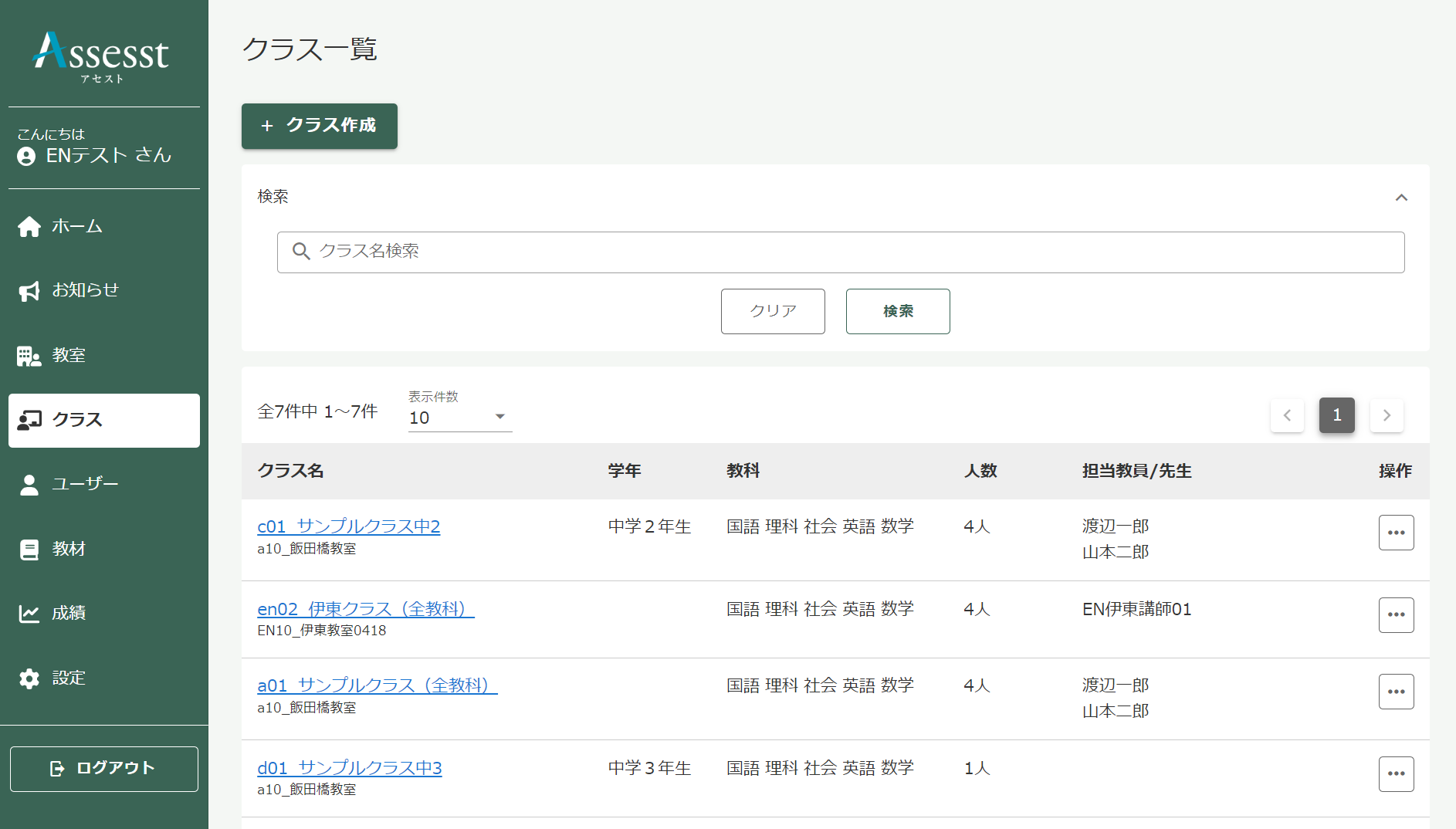Image resolution: width=1456 pixels, height=829 pixels.
Task: Click the megaphone お知らせ icon
Action: coord(29,291)
